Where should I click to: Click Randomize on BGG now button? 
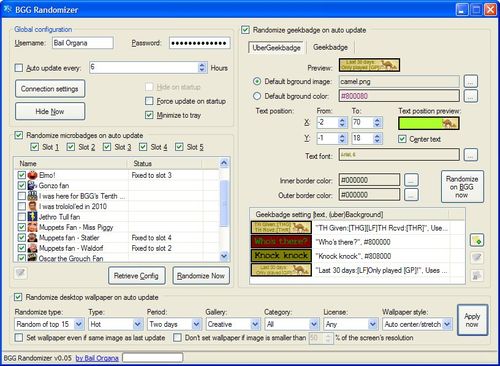point(462,187)
